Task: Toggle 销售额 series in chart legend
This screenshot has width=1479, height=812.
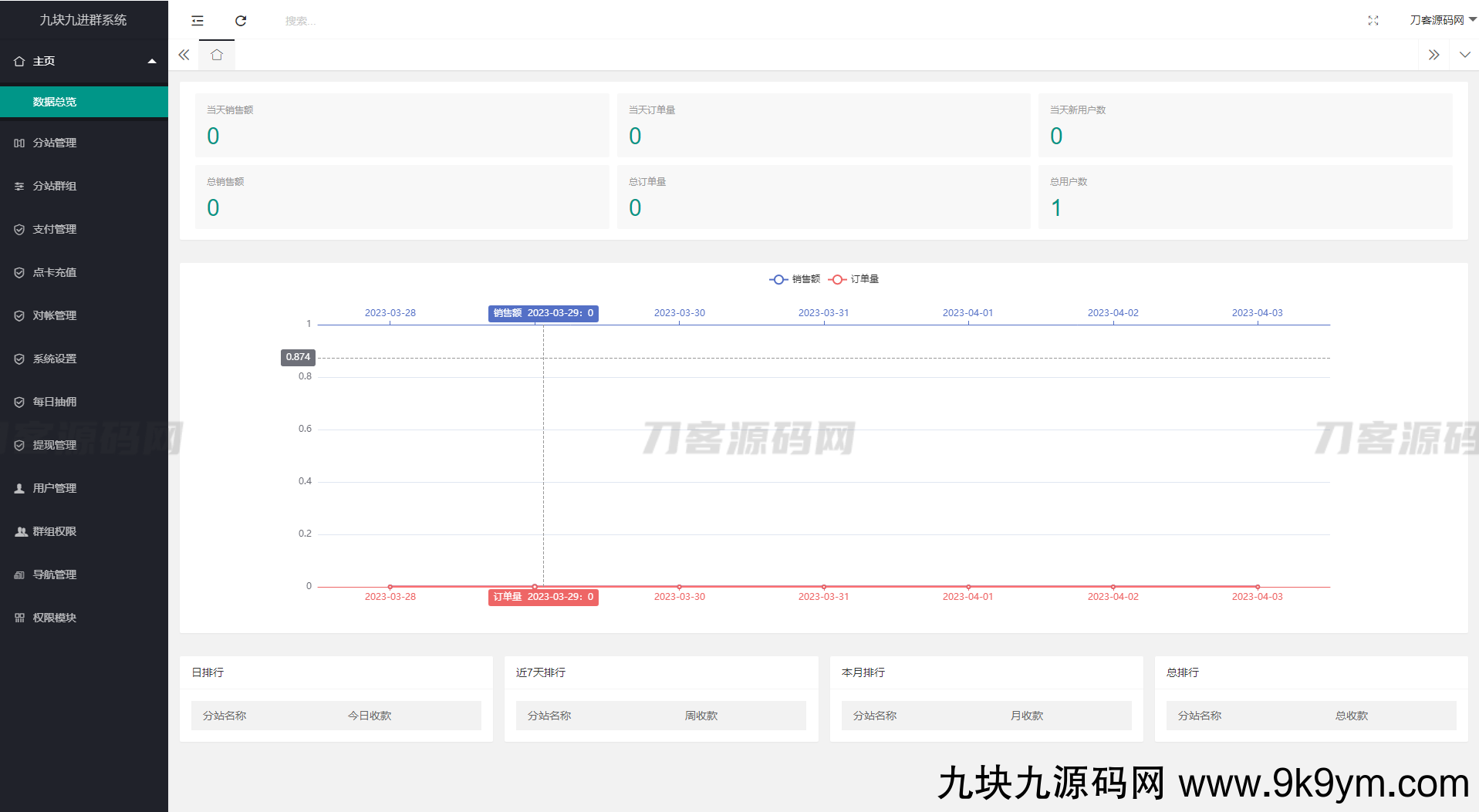Action: (x=795, y=279)
